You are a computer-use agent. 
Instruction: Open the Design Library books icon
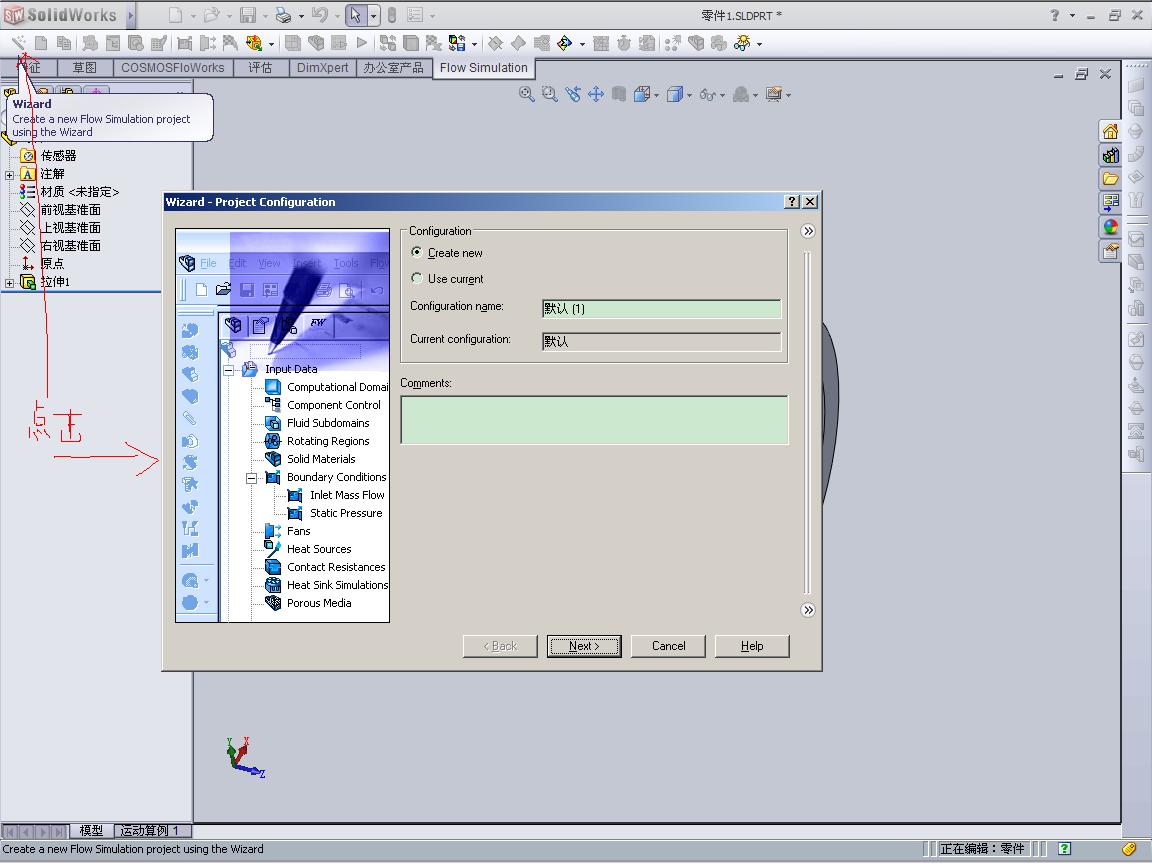pos(1110,155)
